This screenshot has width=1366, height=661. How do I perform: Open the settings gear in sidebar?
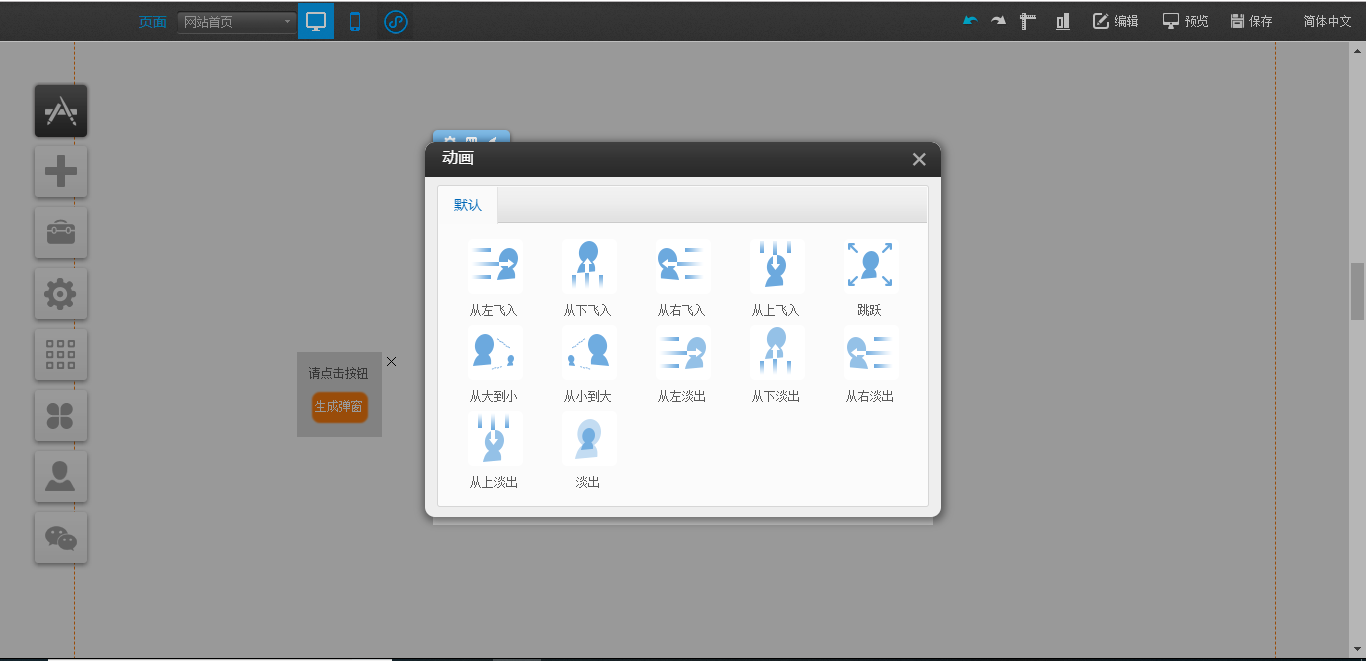click(61, 294)
